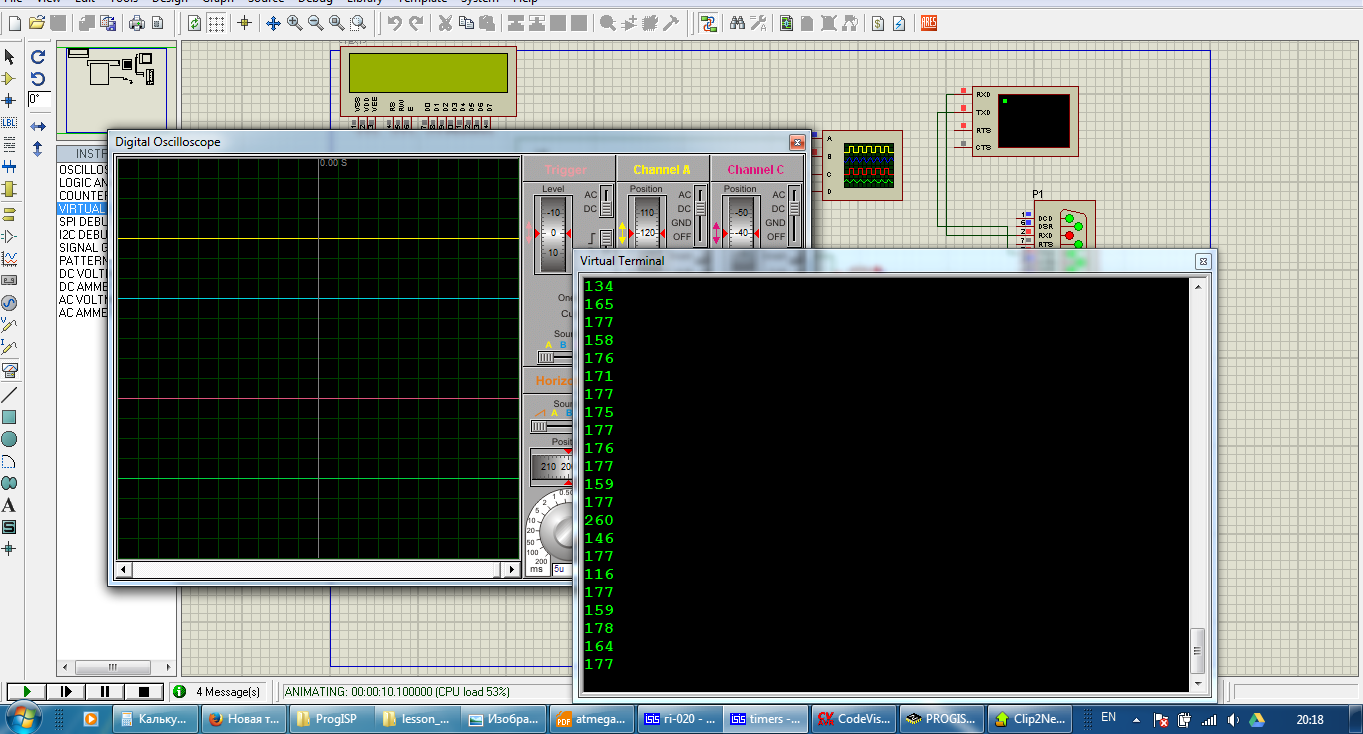
Task: Select the 2D Text tool (letter A)
Action: (9, 505)
